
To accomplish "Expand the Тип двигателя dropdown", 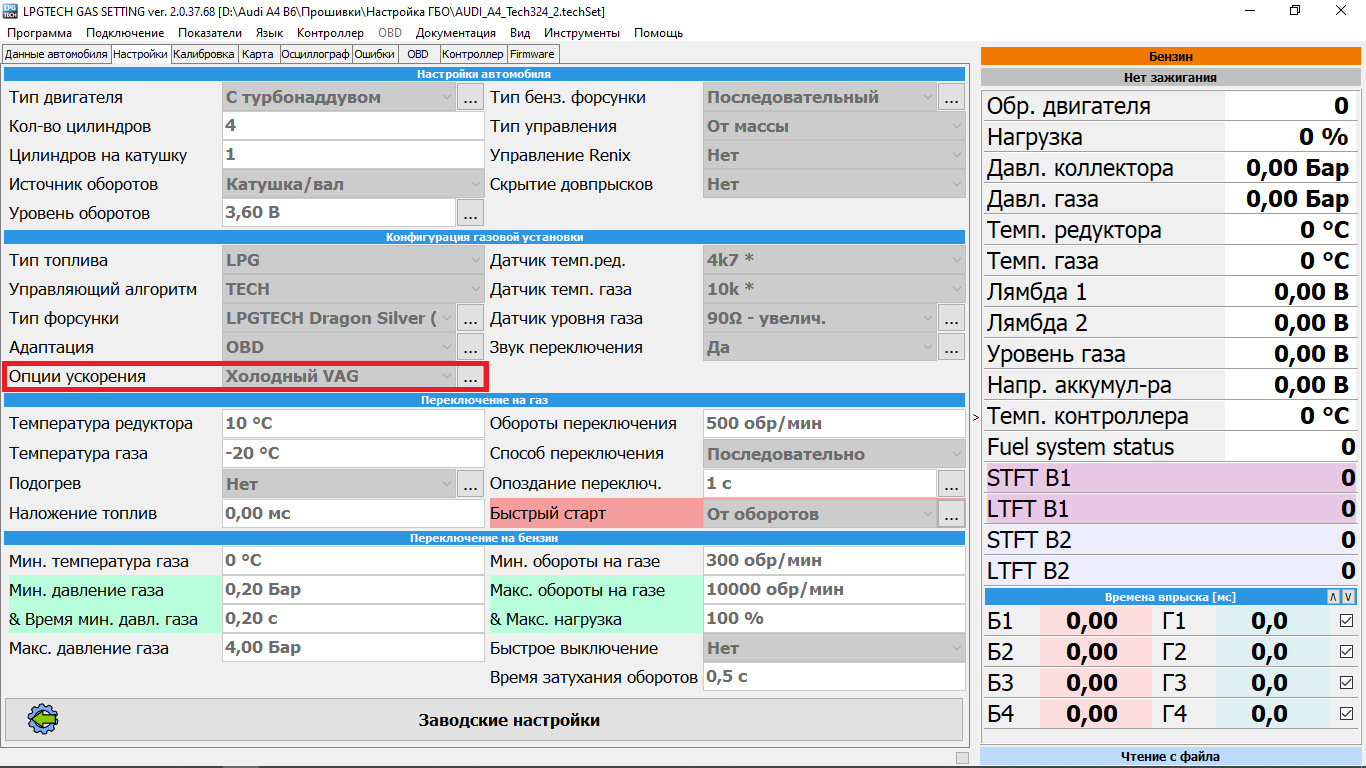I will (x=446, y=98).
